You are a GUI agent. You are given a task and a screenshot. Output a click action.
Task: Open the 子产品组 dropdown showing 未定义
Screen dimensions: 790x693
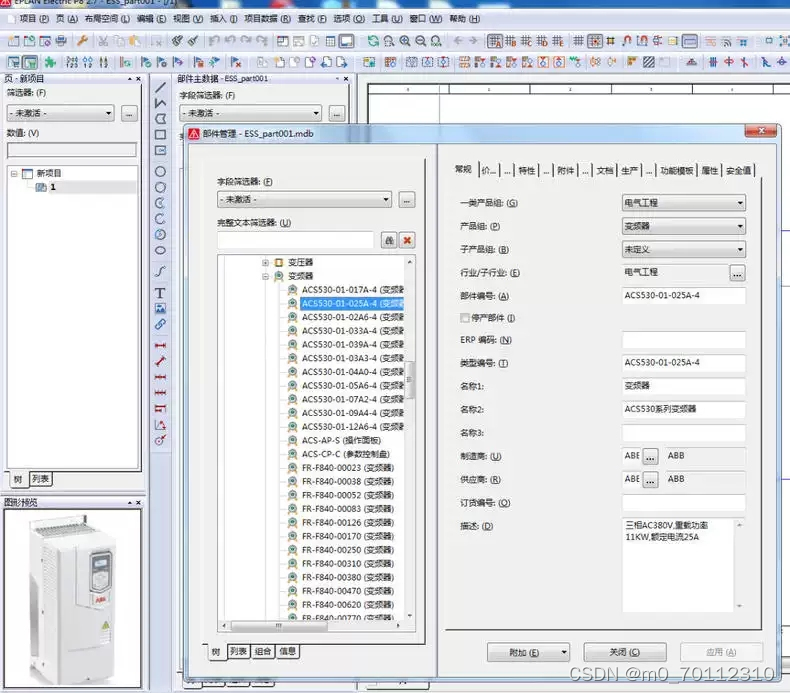click(684, 249)
